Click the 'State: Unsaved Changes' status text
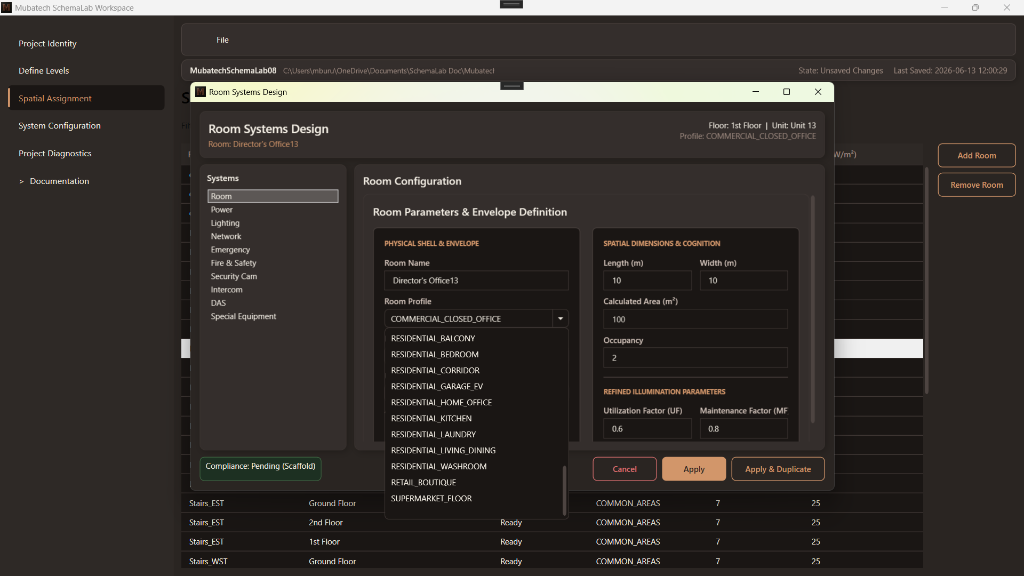This screenshot has height=576, width=1024. pyautogui.click(x=840, y=71)
